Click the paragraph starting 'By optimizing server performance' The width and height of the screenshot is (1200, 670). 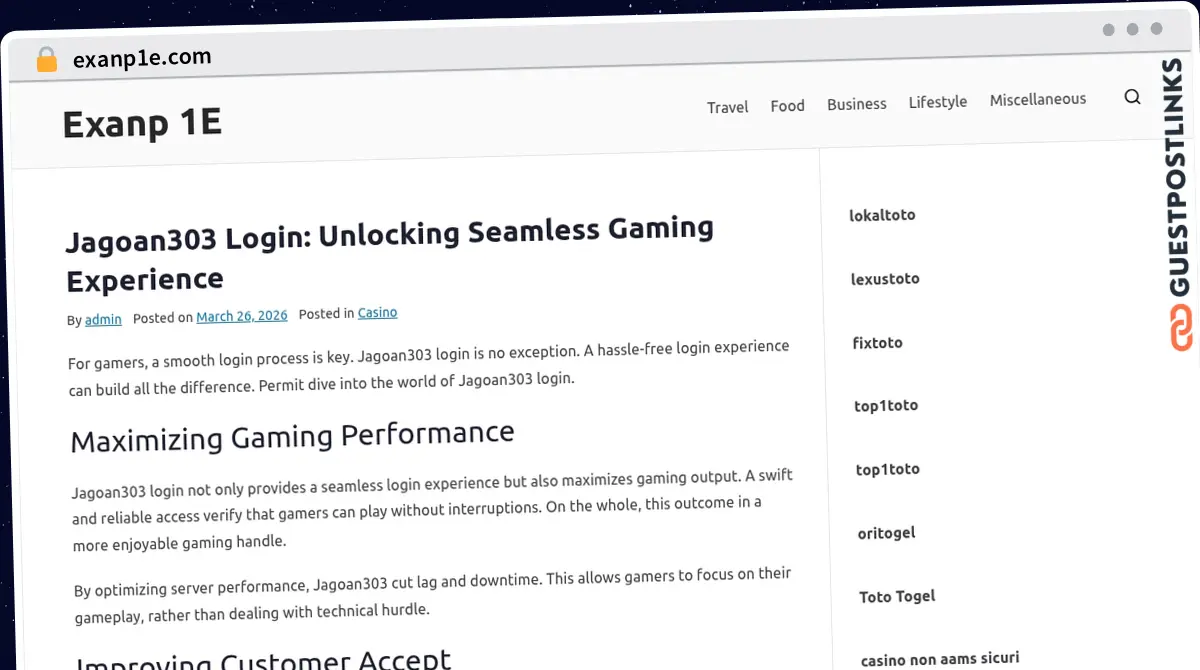point(433,595)
